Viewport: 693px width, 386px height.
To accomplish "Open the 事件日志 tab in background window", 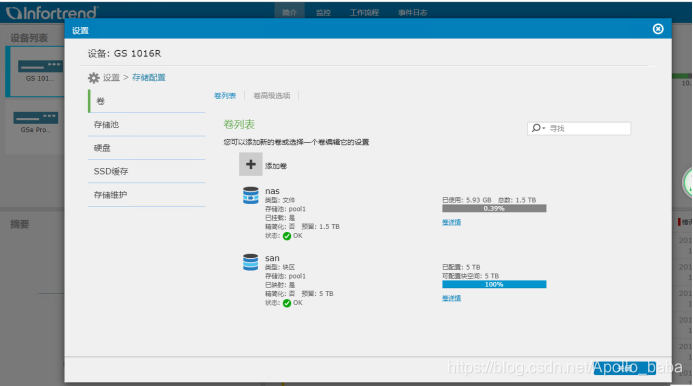I will tap(413, 12).
